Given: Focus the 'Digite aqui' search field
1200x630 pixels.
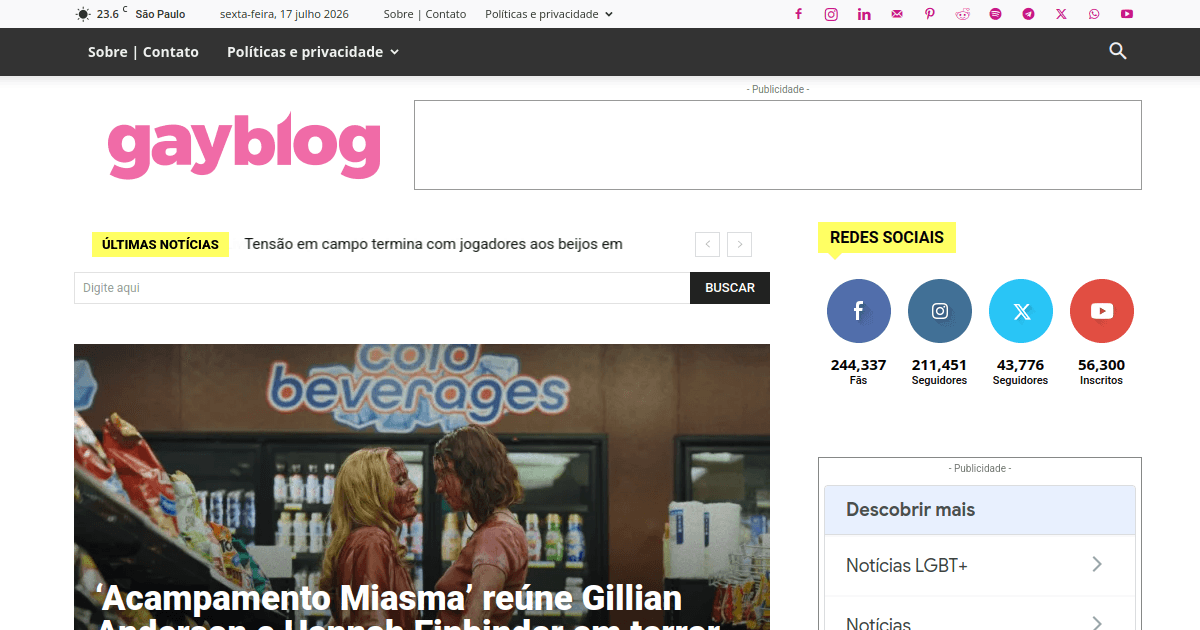Looking at the screenshot, I should click(382, 288).
